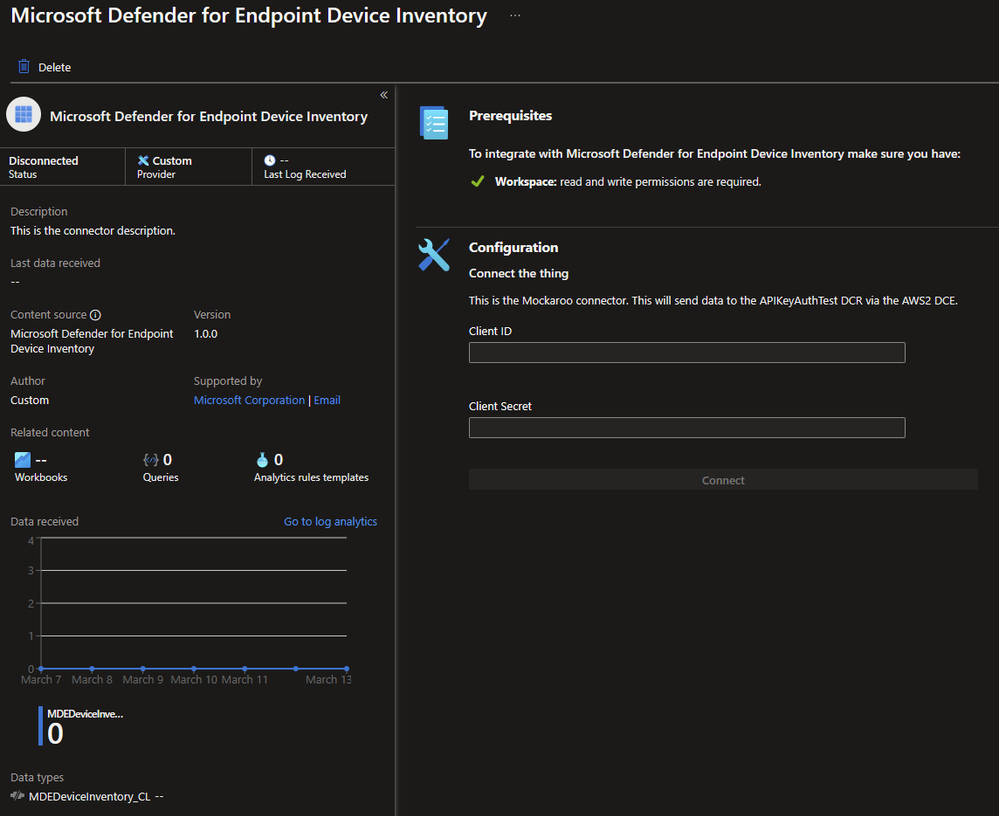Screen dimensions: 999x816
Task: Click the connector grid logo icon
Action: (24, 114)
